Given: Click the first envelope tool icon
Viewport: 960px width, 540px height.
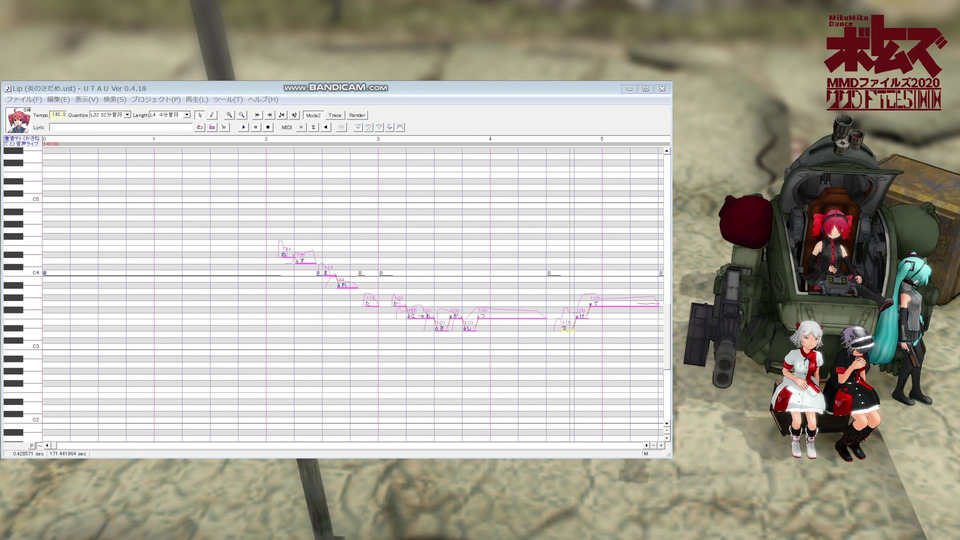Looking at the screenshot, I should coord(358,127).
